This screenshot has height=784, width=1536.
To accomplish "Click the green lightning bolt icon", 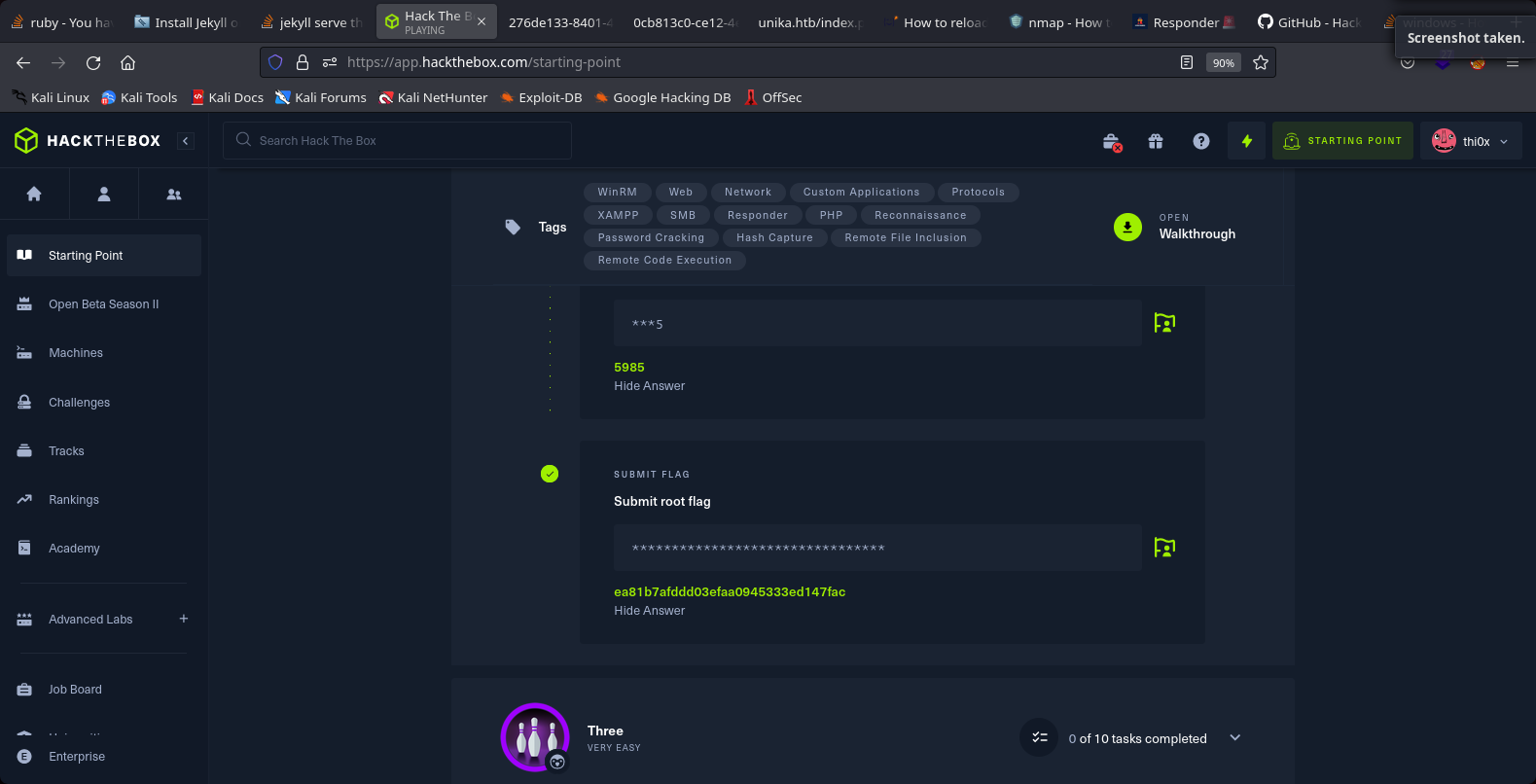I will (x=1246, y=141).
